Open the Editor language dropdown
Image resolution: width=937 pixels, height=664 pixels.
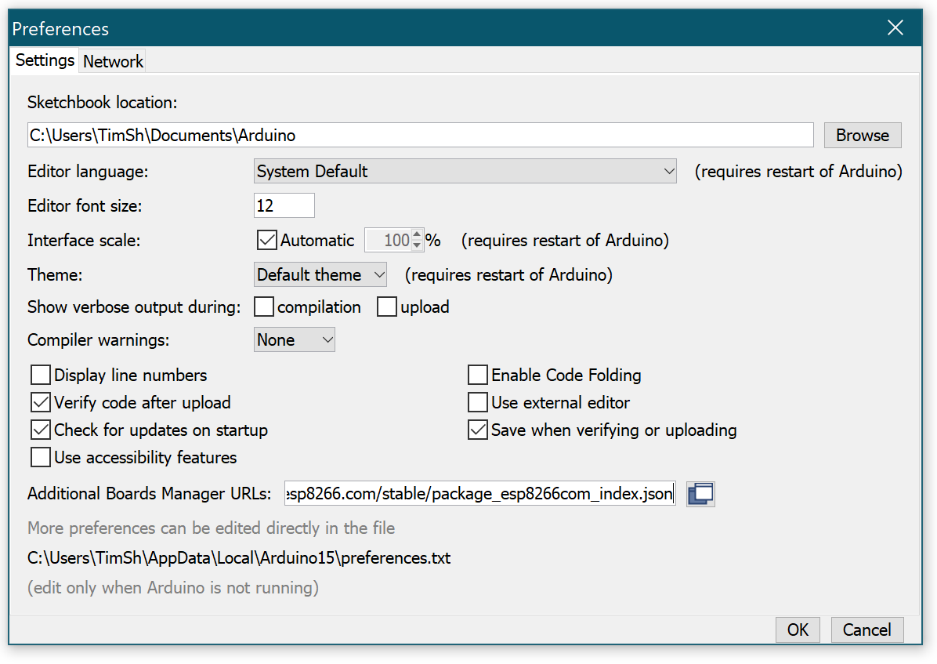coord(465,172)
